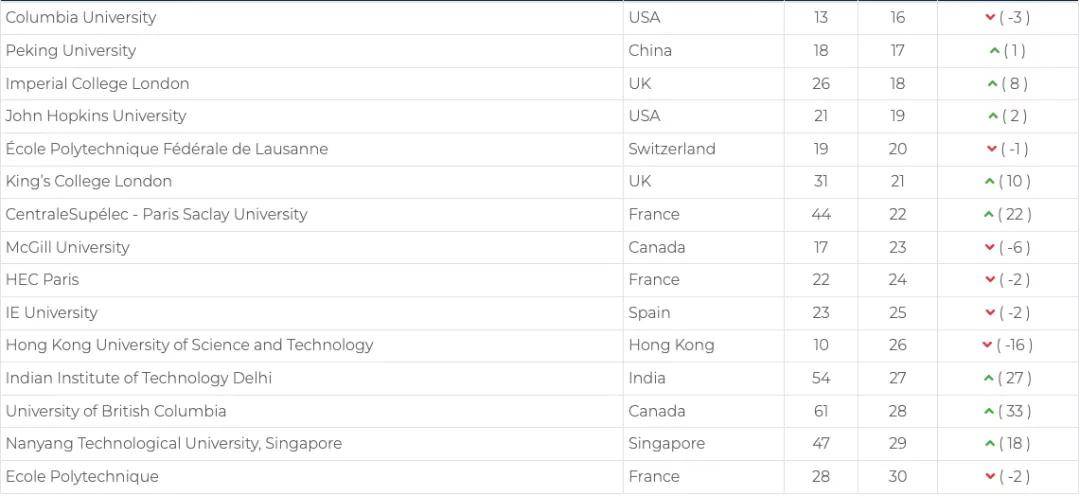
Task: Select the John Hopkins University name
Action: pyautogui.click(x=96, y=116)
